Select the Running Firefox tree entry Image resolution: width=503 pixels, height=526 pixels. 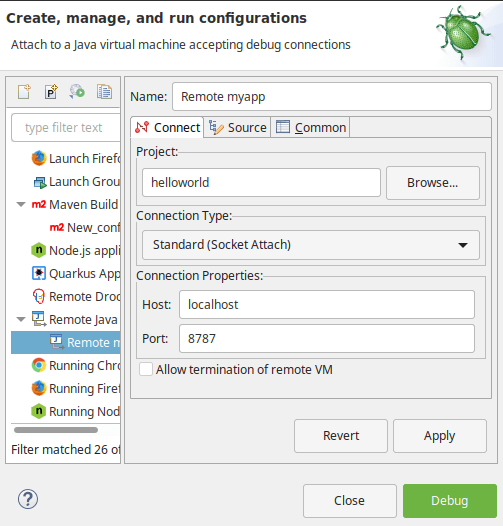pyautogui.click(x=76, y=388)
